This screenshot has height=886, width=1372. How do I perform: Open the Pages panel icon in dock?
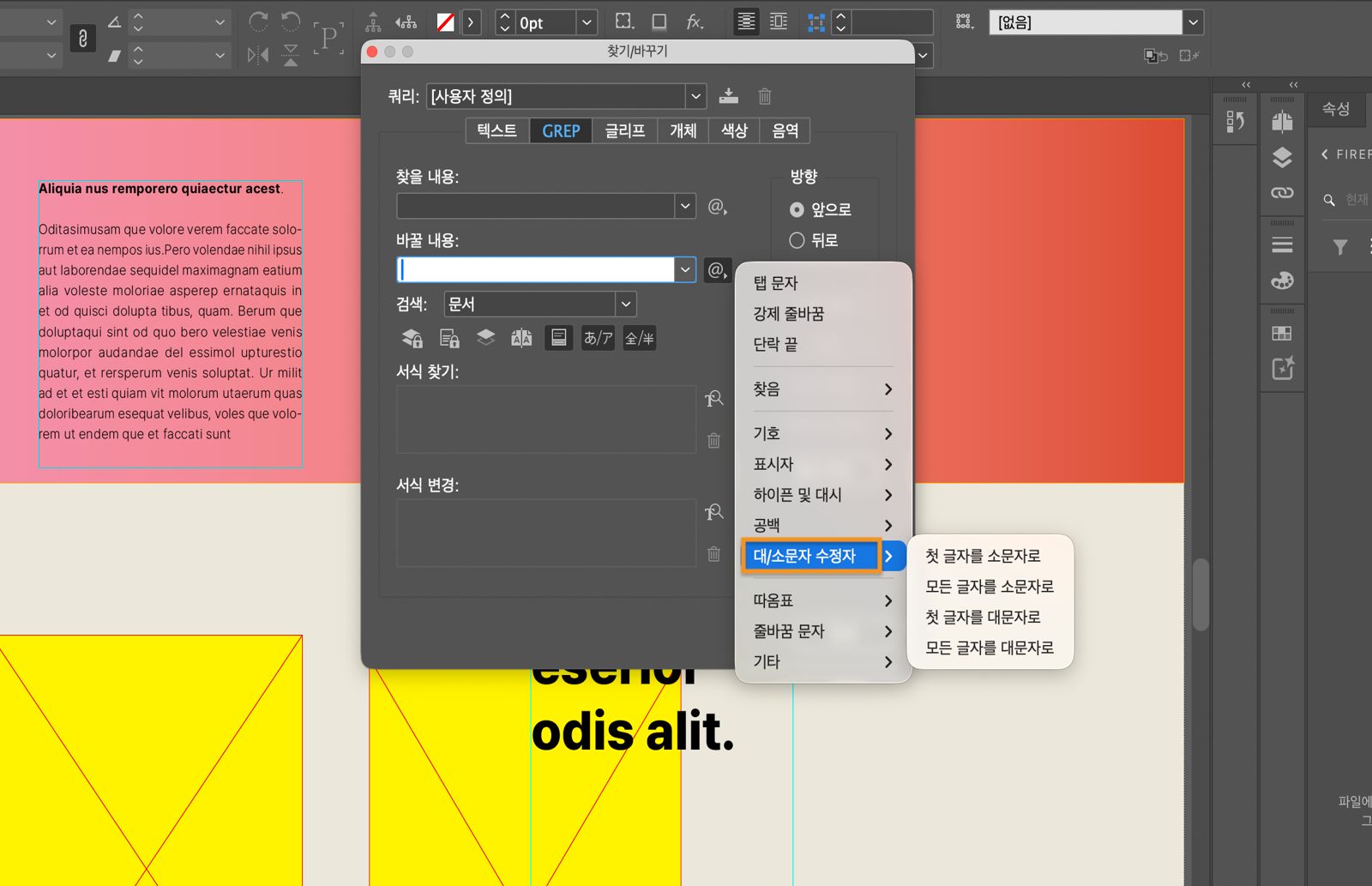tap(1282, 122)
